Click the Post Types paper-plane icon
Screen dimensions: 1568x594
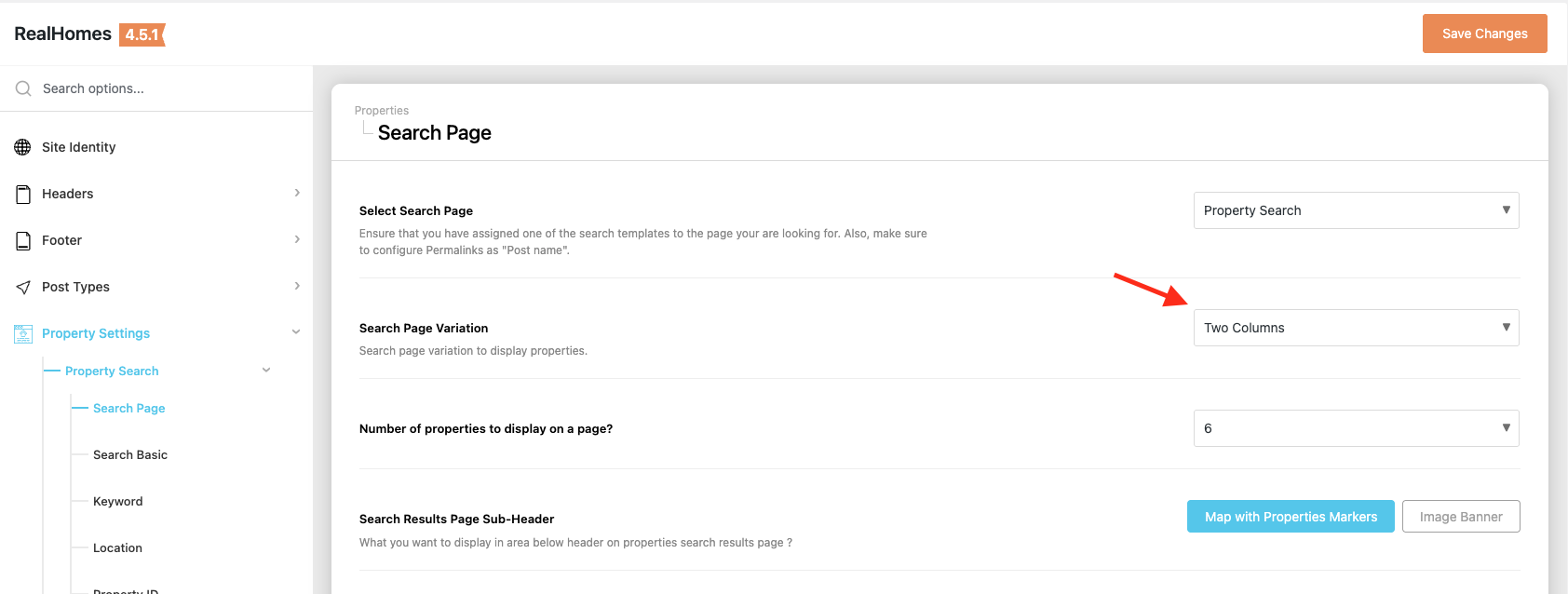tap(23, 287)
